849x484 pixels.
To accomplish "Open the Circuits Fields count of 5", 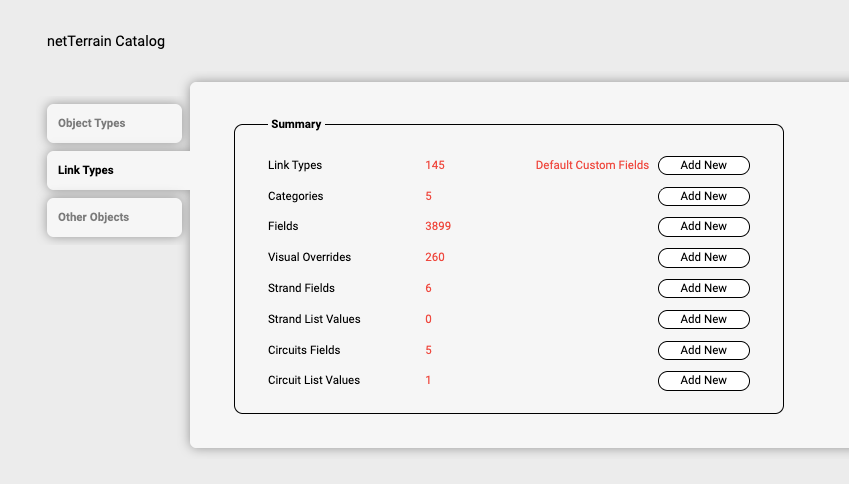I will [429, 351].
